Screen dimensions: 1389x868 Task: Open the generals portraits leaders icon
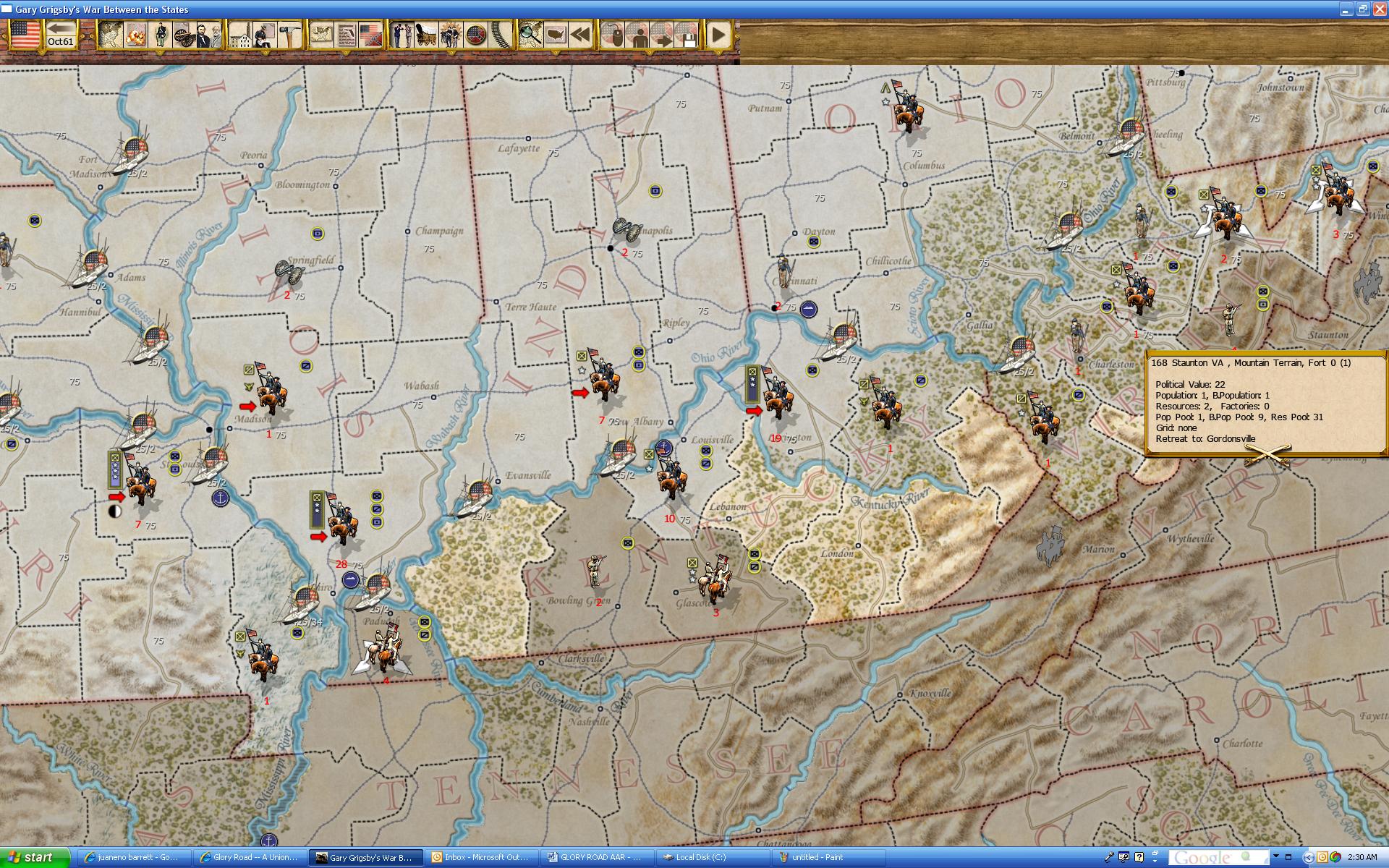point(208,34)
